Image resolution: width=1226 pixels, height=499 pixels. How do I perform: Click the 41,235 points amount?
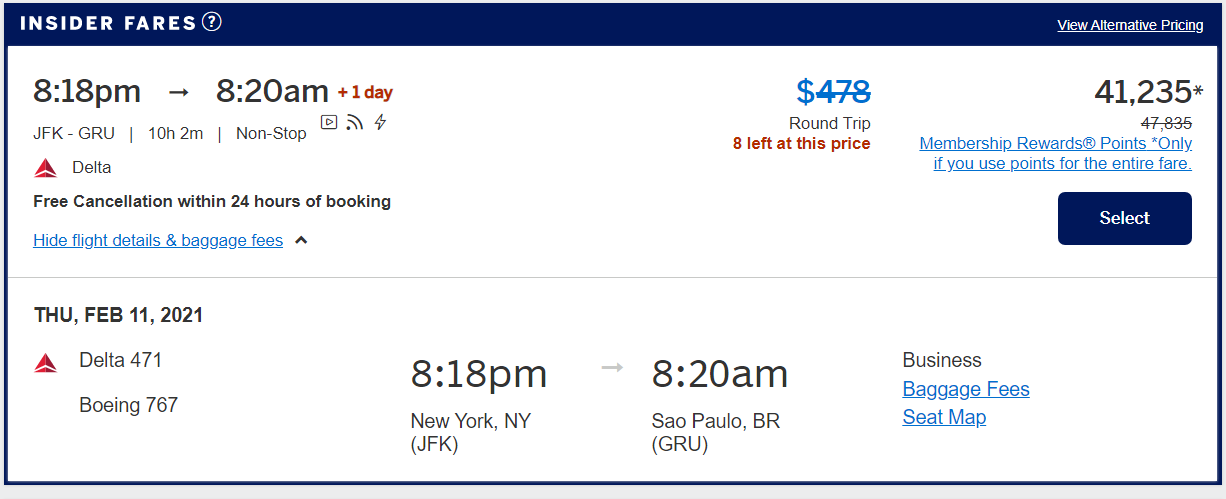click(1143, 92)
